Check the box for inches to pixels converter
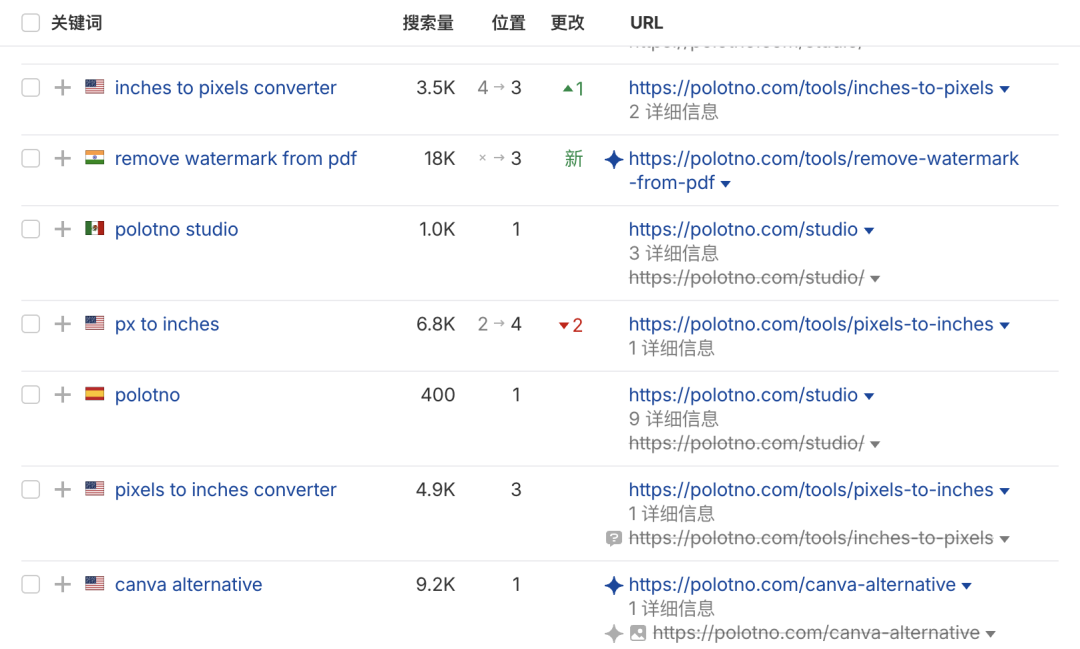Image resolution: width=1080 pixels, height=649 pixels. click(30, 87)
